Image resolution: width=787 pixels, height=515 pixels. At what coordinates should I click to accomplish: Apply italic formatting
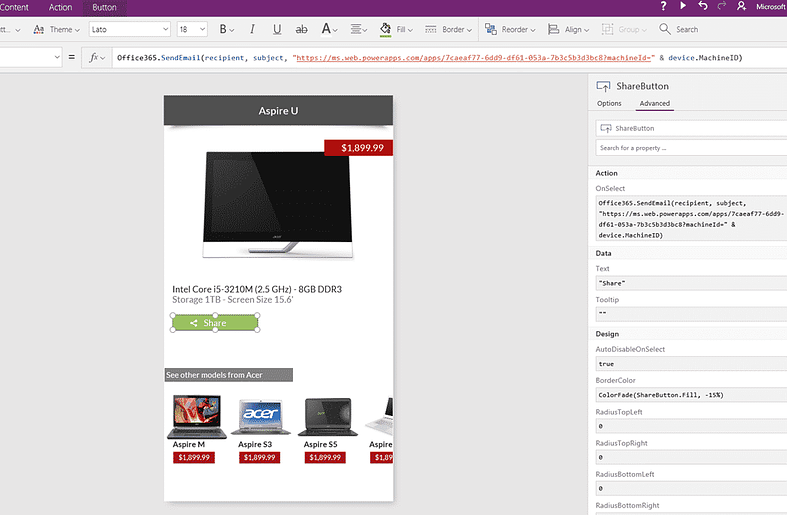click(252, 30)
